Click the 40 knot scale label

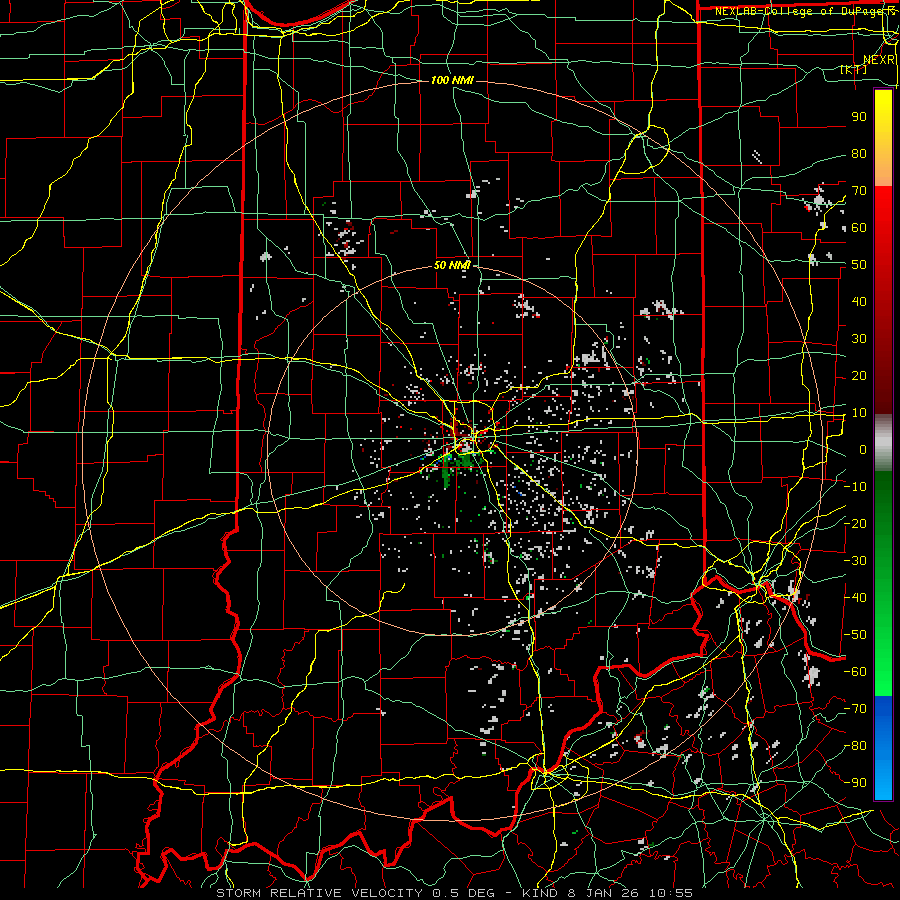(859, 301)
